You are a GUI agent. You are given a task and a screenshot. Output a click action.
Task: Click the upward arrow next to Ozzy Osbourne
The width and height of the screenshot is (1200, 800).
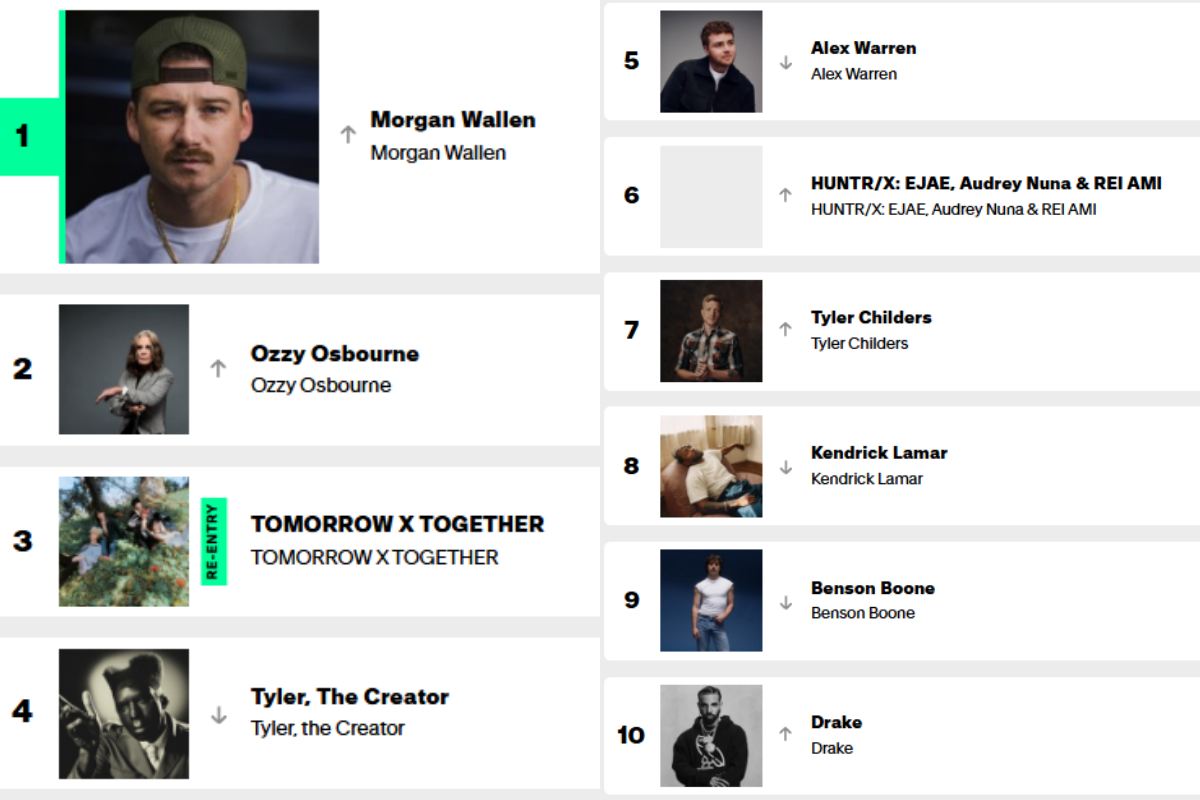(x=218, y=368)
